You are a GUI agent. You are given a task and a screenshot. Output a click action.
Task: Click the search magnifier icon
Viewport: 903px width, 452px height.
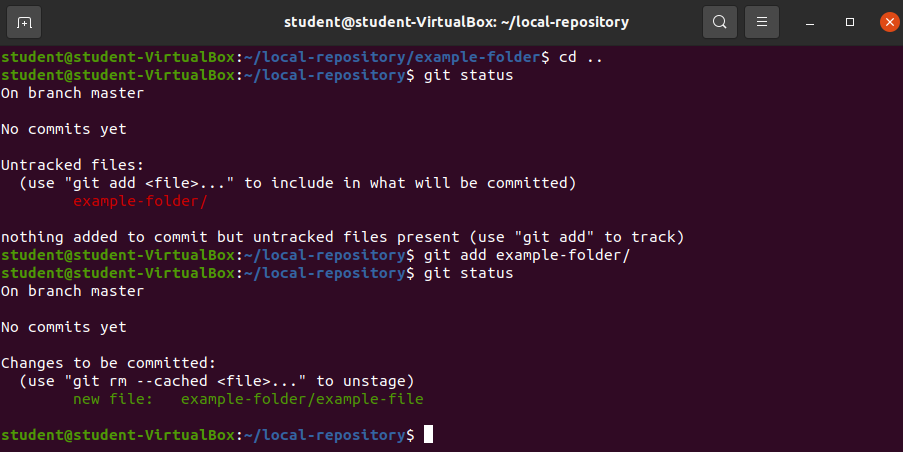[x=719, y=21]
